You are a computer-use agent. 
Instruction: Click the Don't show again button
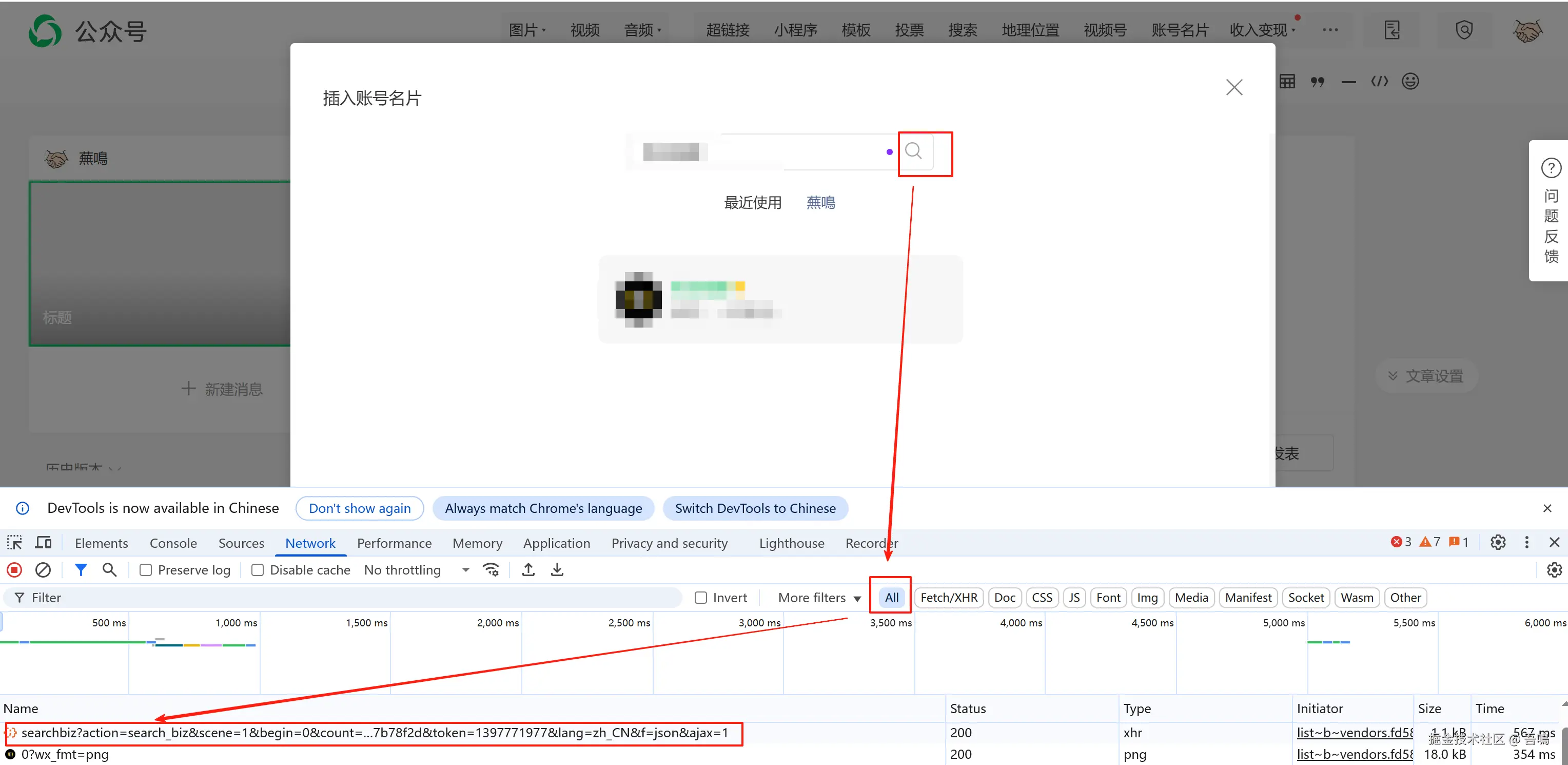[359, 508]
